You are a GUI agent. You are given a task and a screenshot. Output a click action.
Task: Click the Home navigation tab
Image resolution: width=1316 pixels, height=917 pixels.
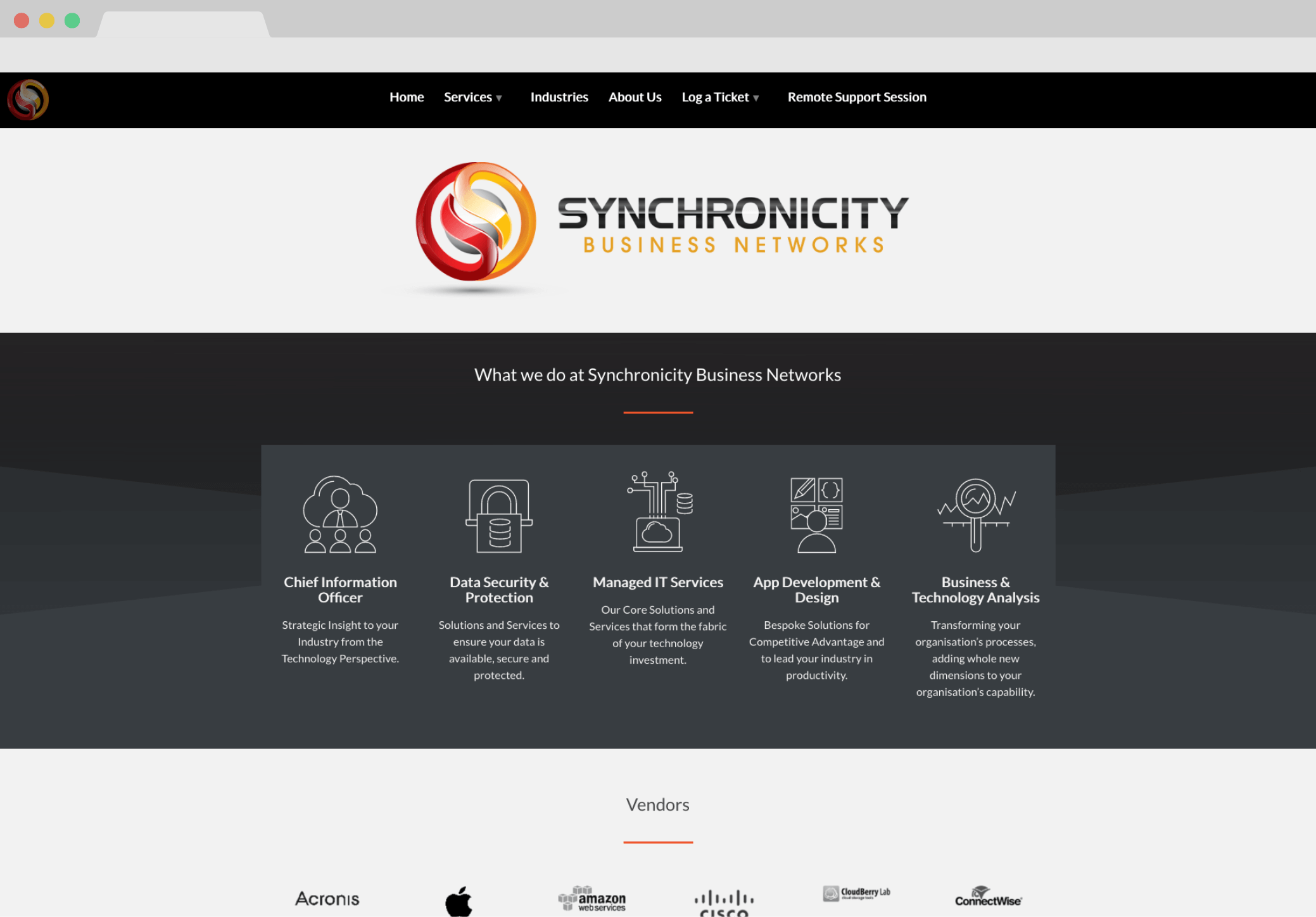[x=406, y=97]
